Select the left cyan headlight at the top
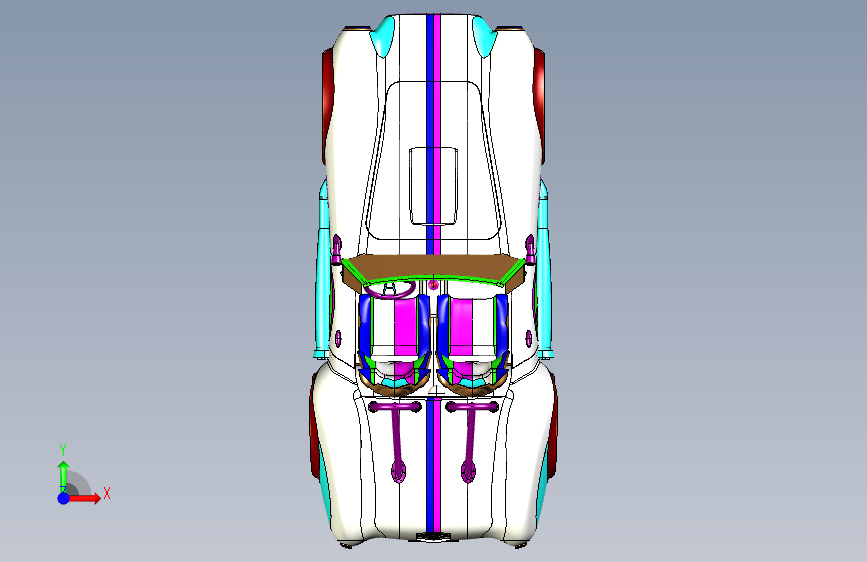This screenshot has width=867, height=562. tap(383, 35)
